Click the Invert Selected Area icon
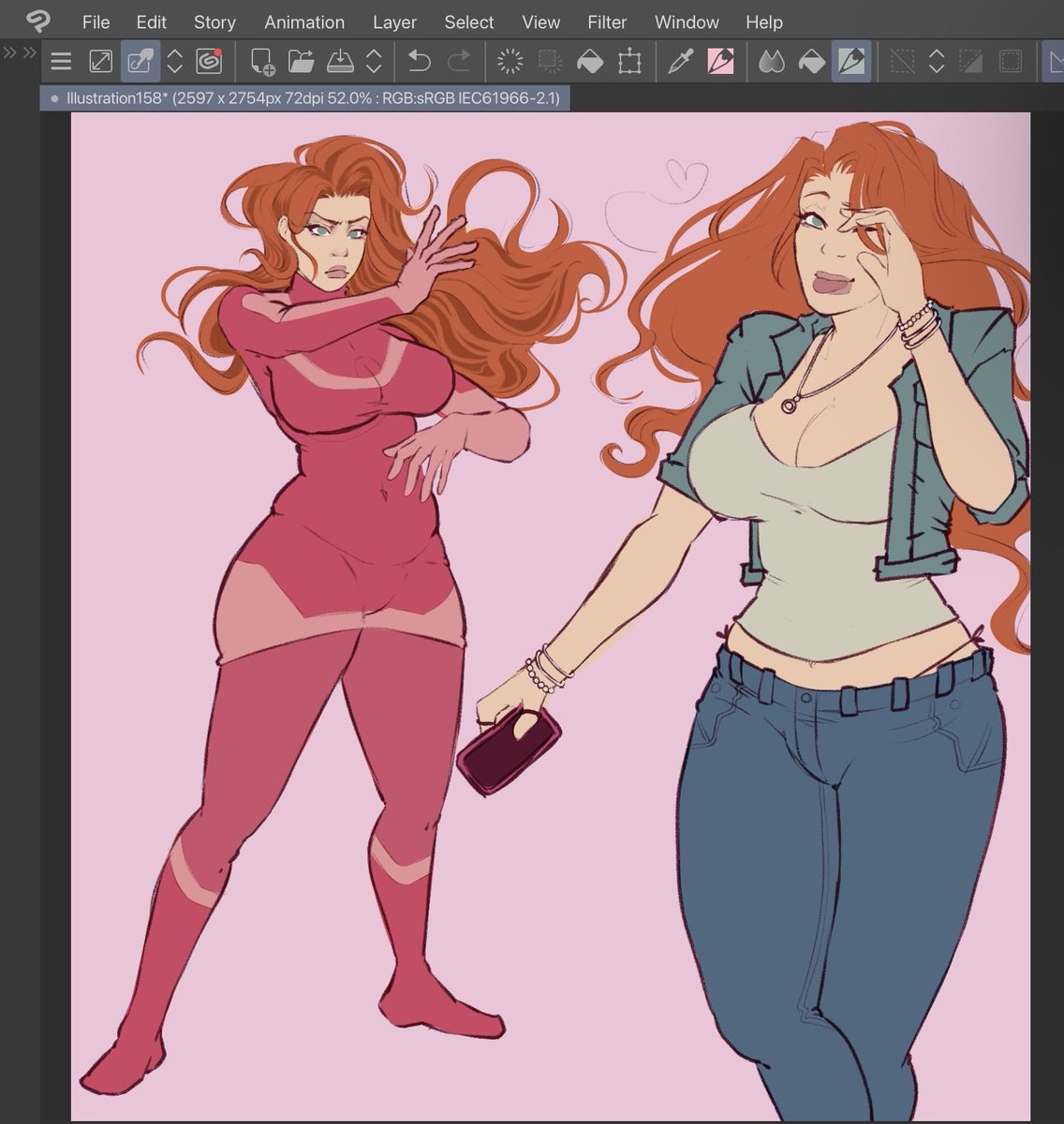 [x=971, y=62]
